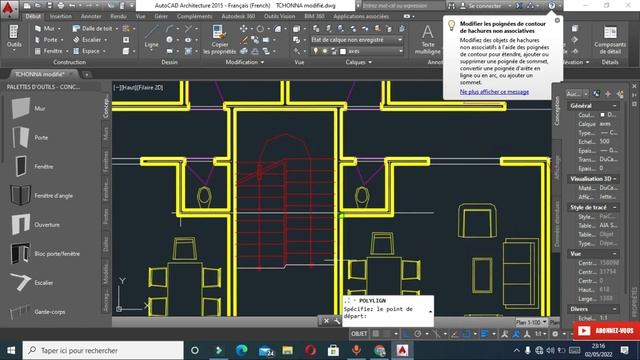Select the Escalier stair tool in ribbon

point(87,40)
